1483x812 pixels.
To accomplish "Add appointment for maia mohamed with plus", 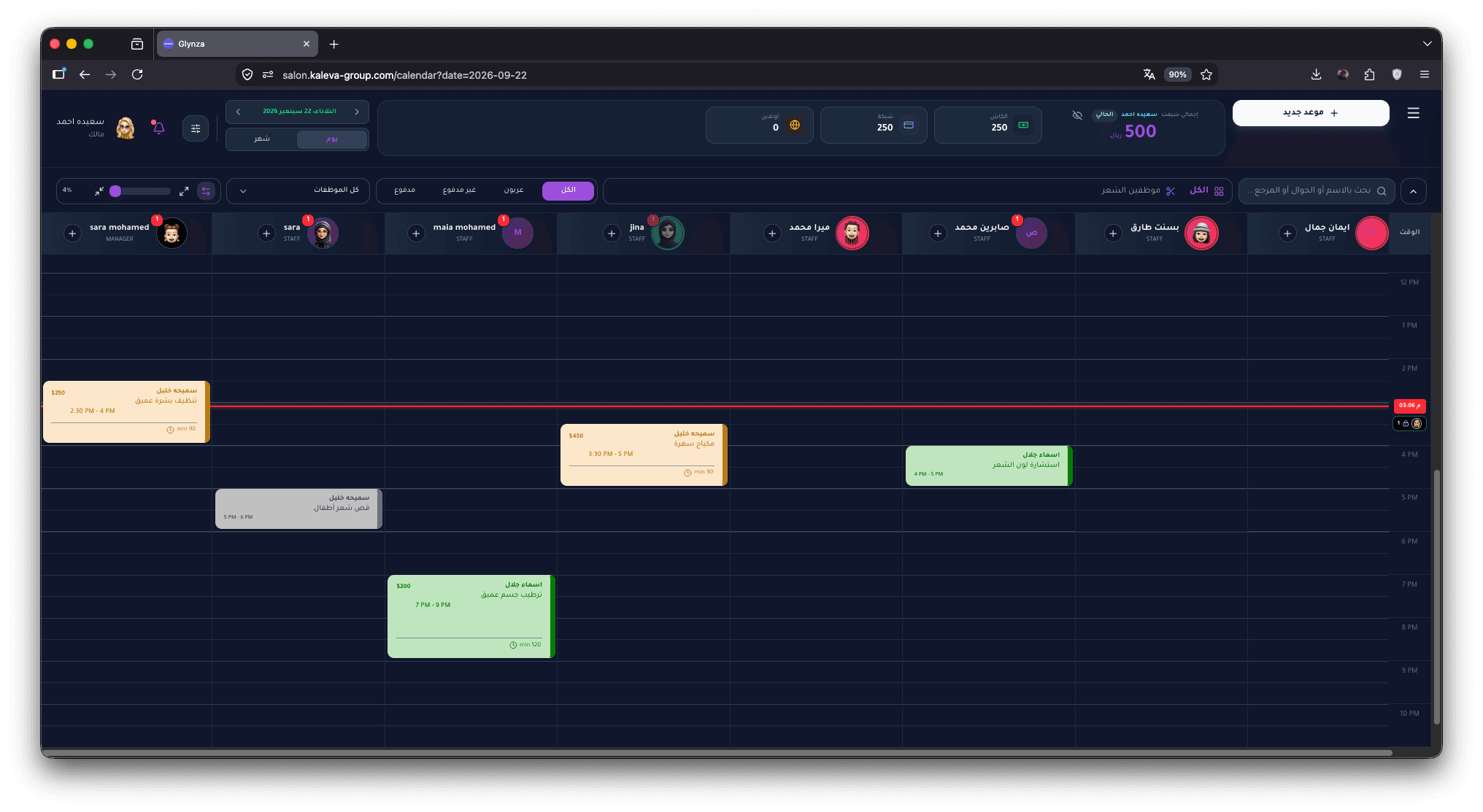I will pos(416,233).
